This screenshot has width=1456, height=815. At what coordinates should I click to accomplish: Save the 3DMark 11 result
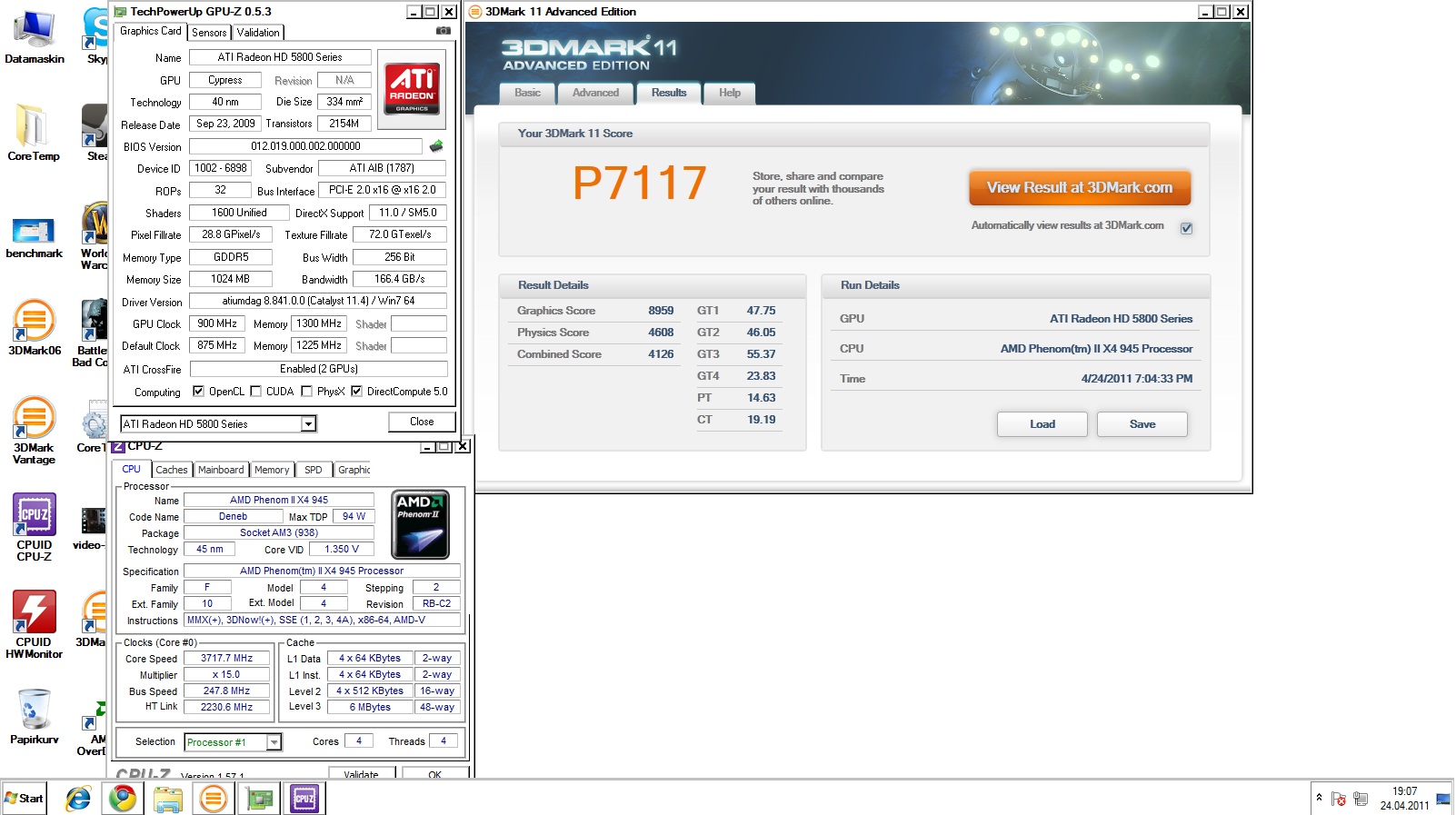(x=1142, y=424)
